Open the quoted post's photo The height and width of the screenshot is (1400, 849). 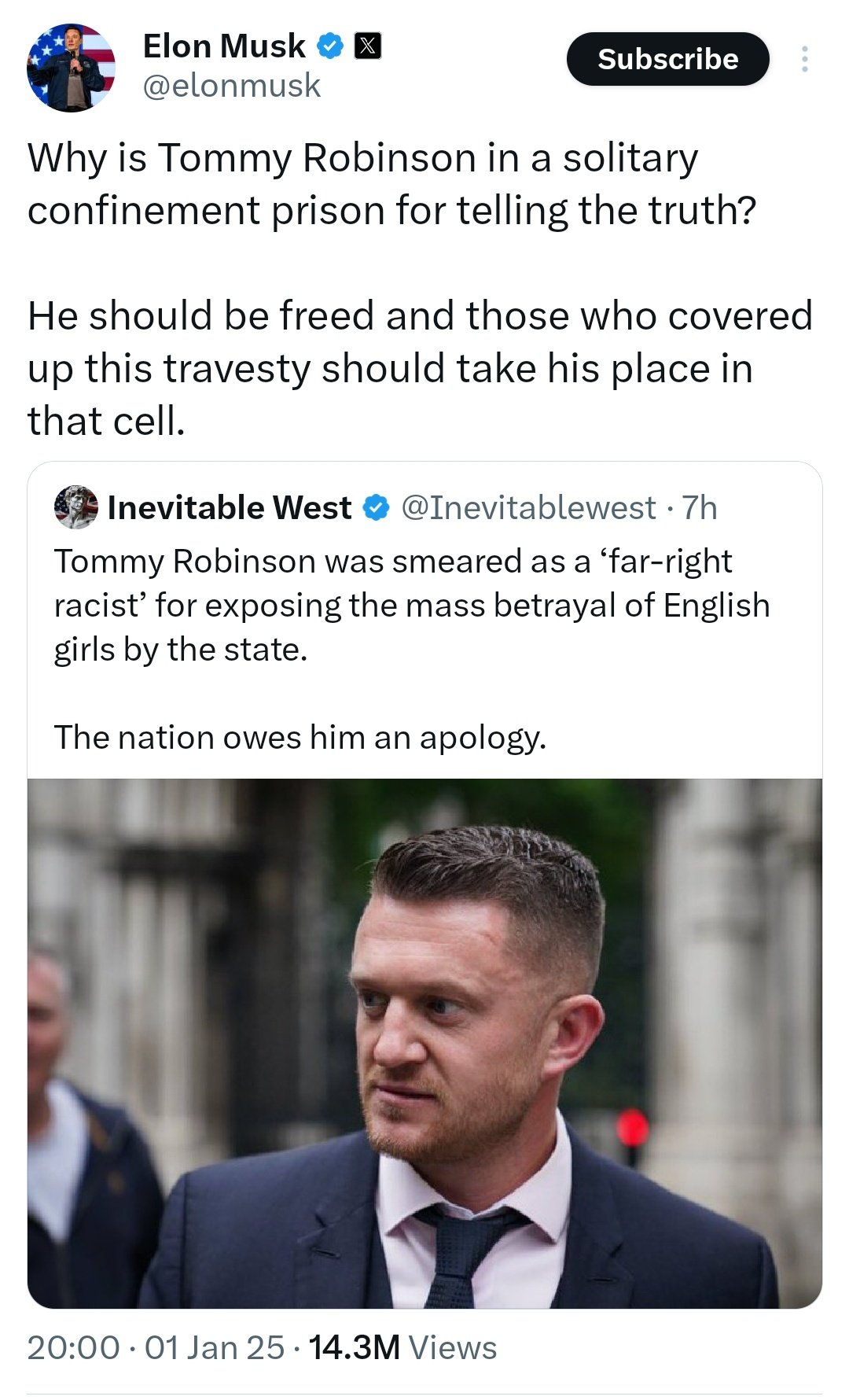pyautogui.click(x=424, y=1043)
